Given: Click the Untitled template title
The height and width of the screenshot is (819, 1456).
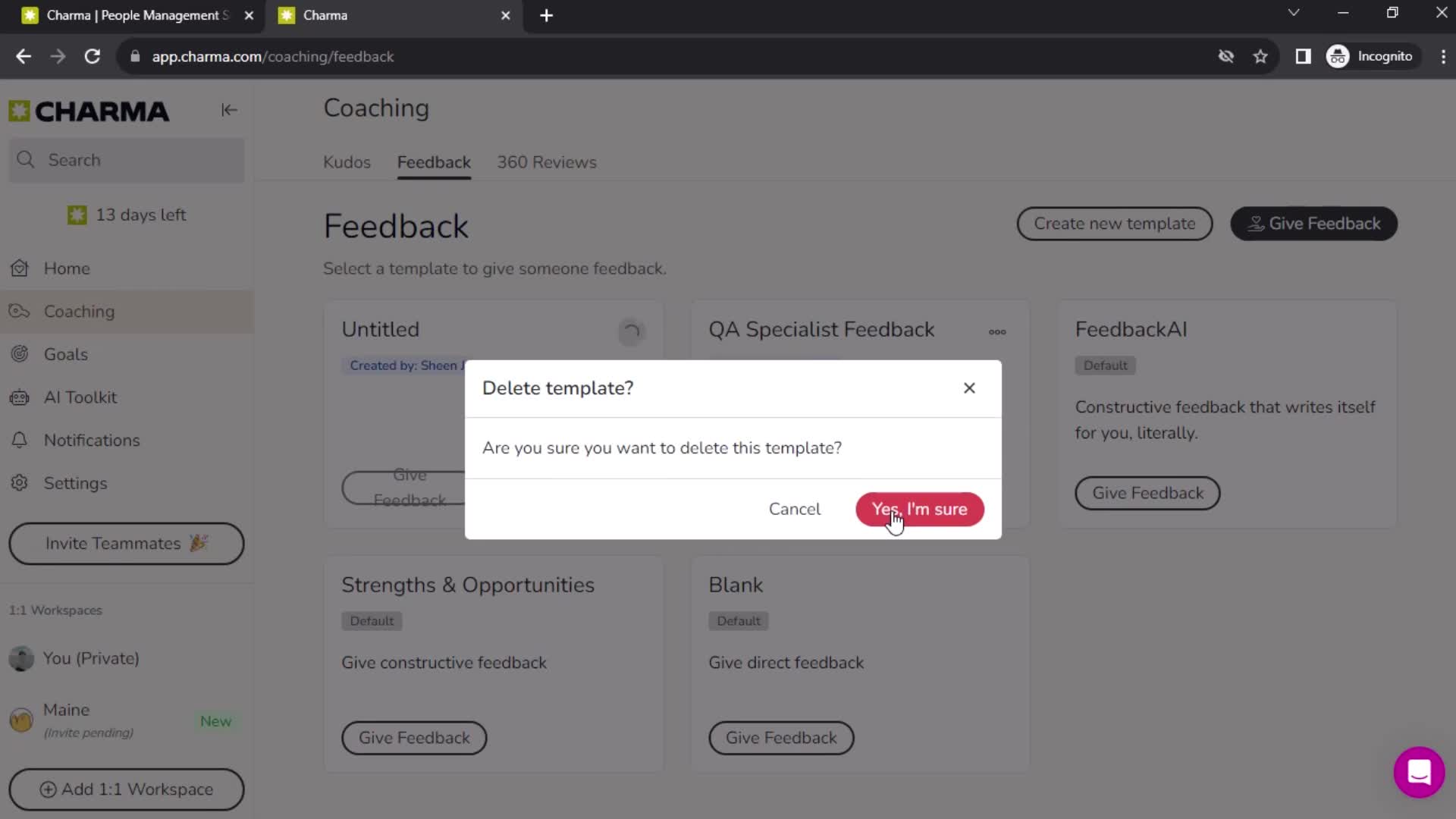Looking at the screenshot, I should pyautogui.click(x=380, y=330).
